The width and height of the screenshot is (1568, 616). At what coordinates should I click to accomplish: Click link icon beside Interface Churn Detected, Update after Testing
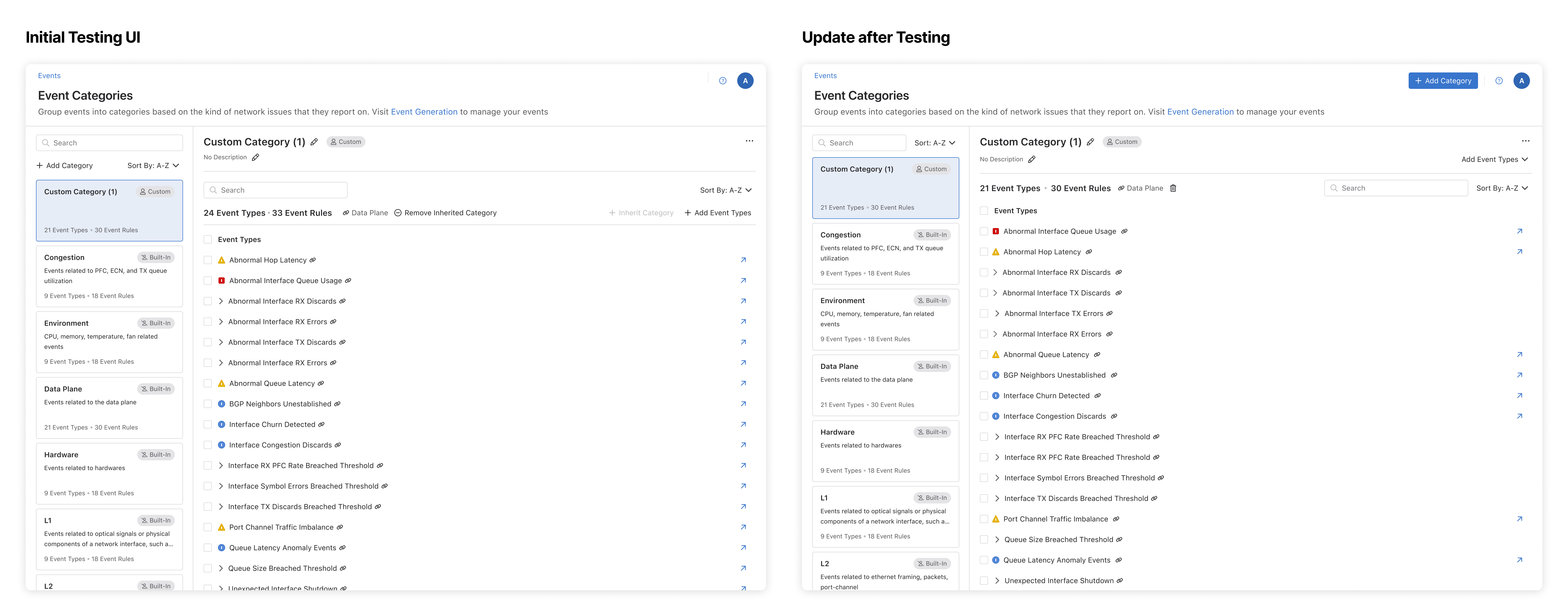(1098, 396)
